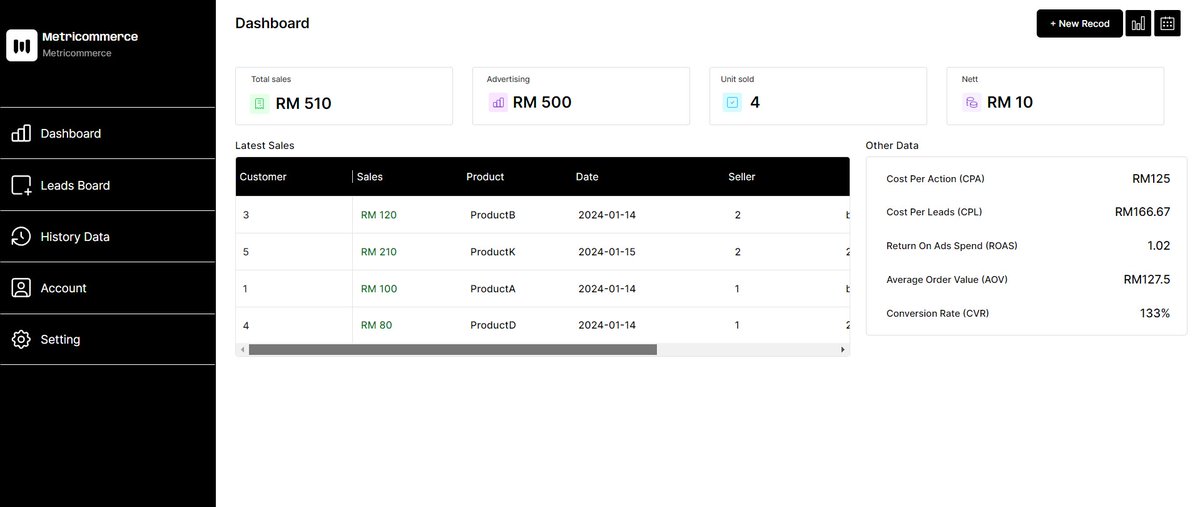Click the Other Data heading
Viewport: 1200px width, 507px height.
892,146
